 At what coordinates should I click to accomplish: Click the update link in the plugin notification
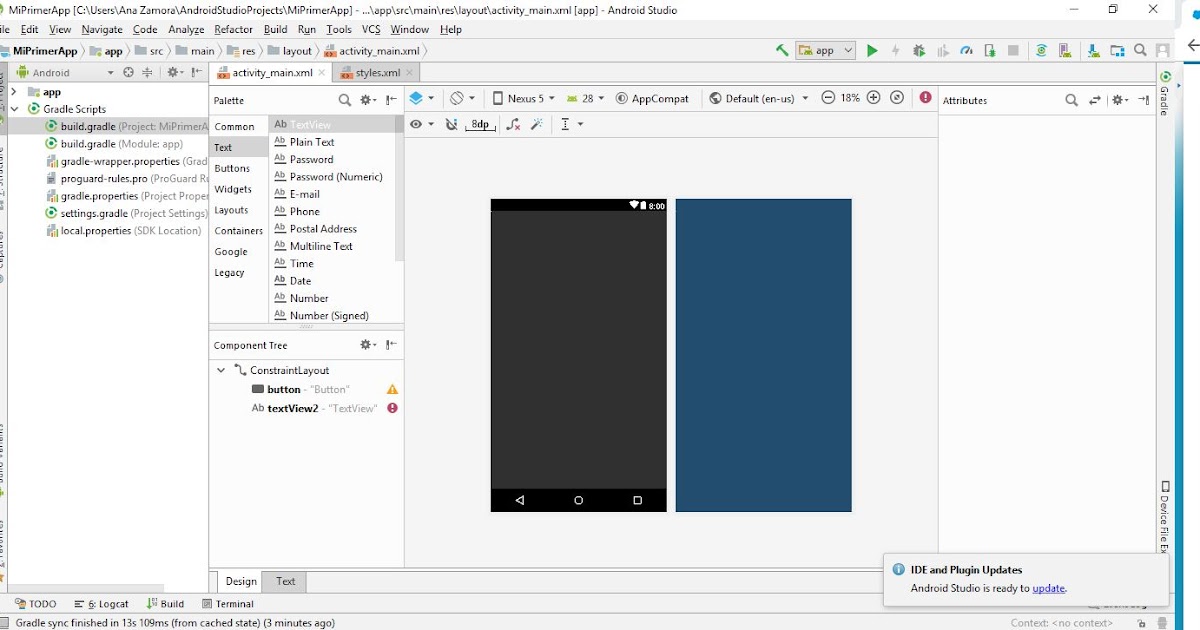pyautogui.click(x=1048, y=589)
